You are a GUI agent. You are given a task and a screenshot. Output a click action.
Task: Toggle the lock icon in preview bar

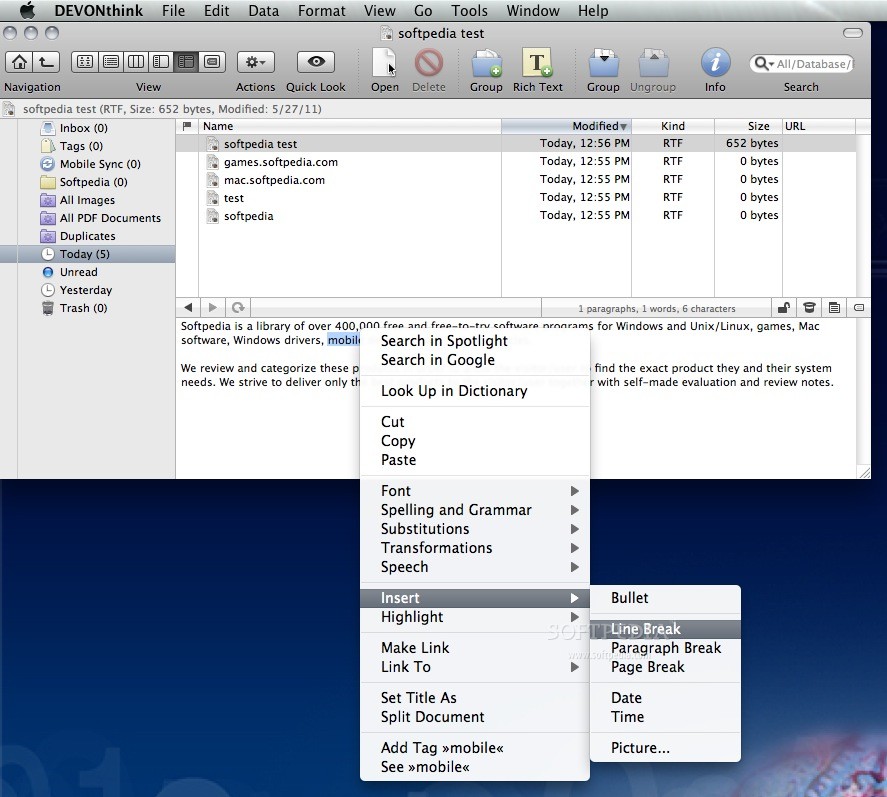click(784, 308)
